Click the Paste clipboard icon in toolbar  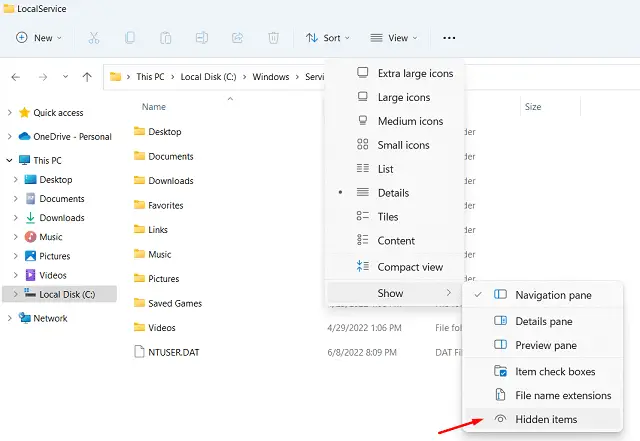[x=166, y=38]
